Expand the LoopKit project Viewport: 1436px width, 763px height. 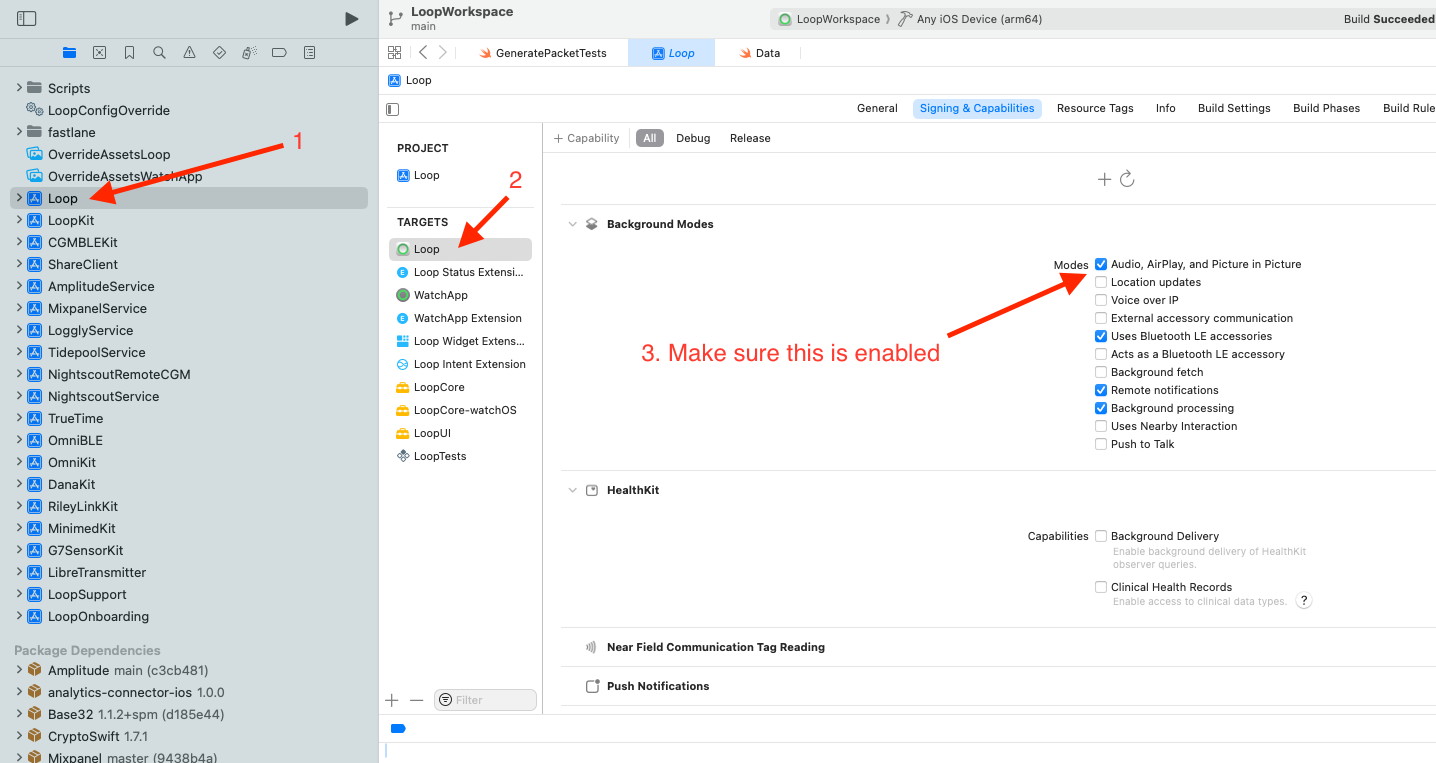click(x=19, y=220)
